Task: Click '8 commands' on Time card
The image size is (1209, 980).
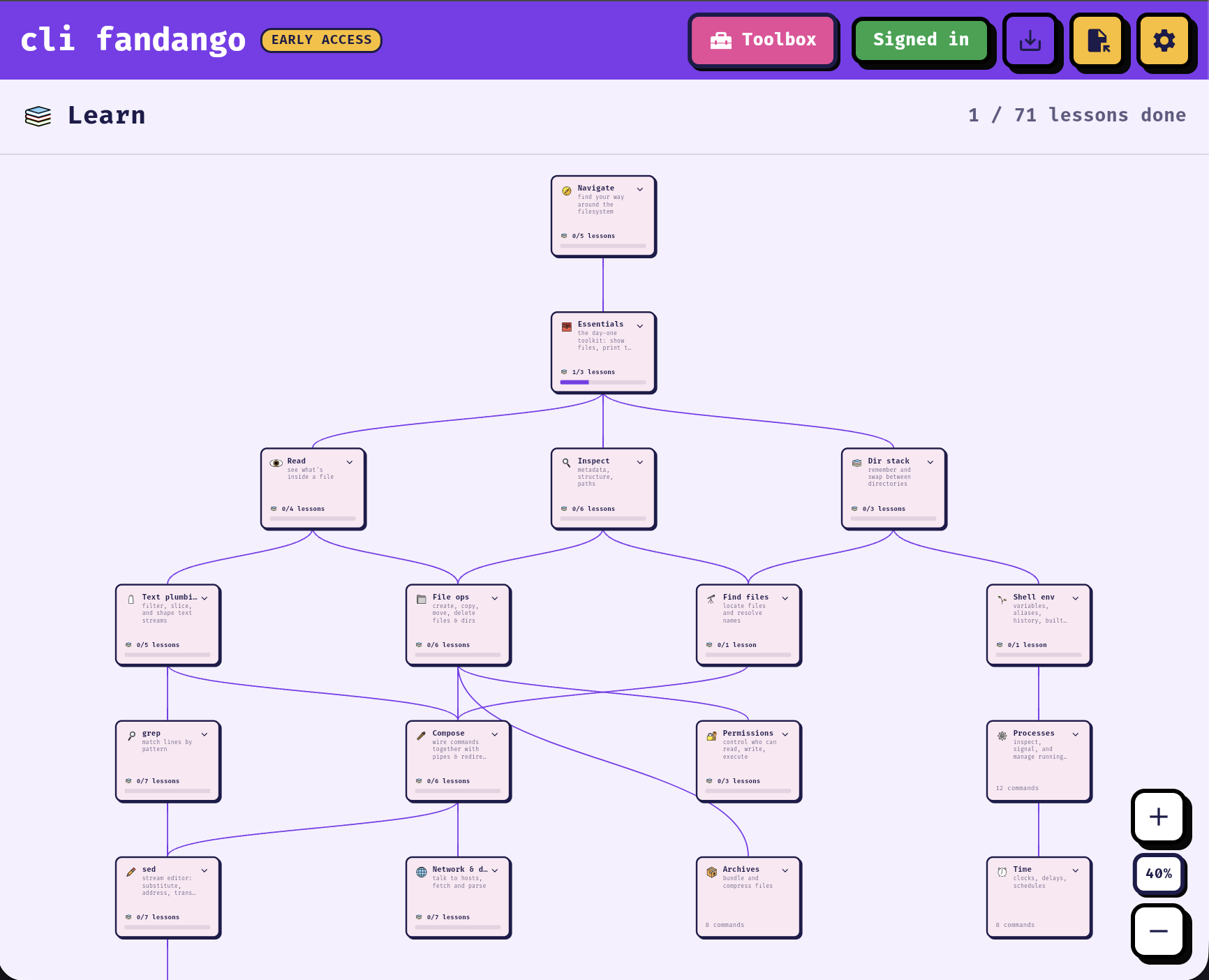Action: pyautogui.click(x=1015, y=925)
